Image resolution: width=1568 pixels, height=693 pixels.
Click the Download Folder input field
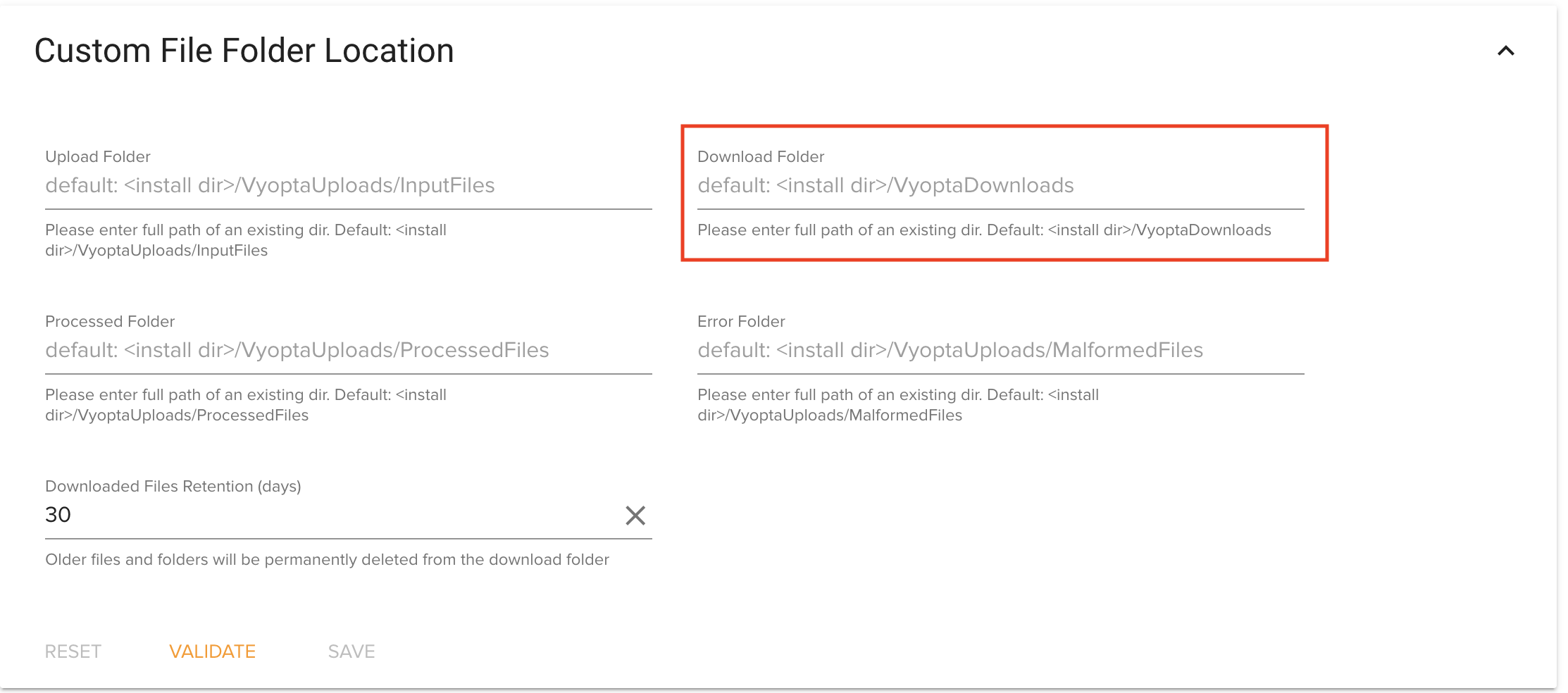[1000, 185]
